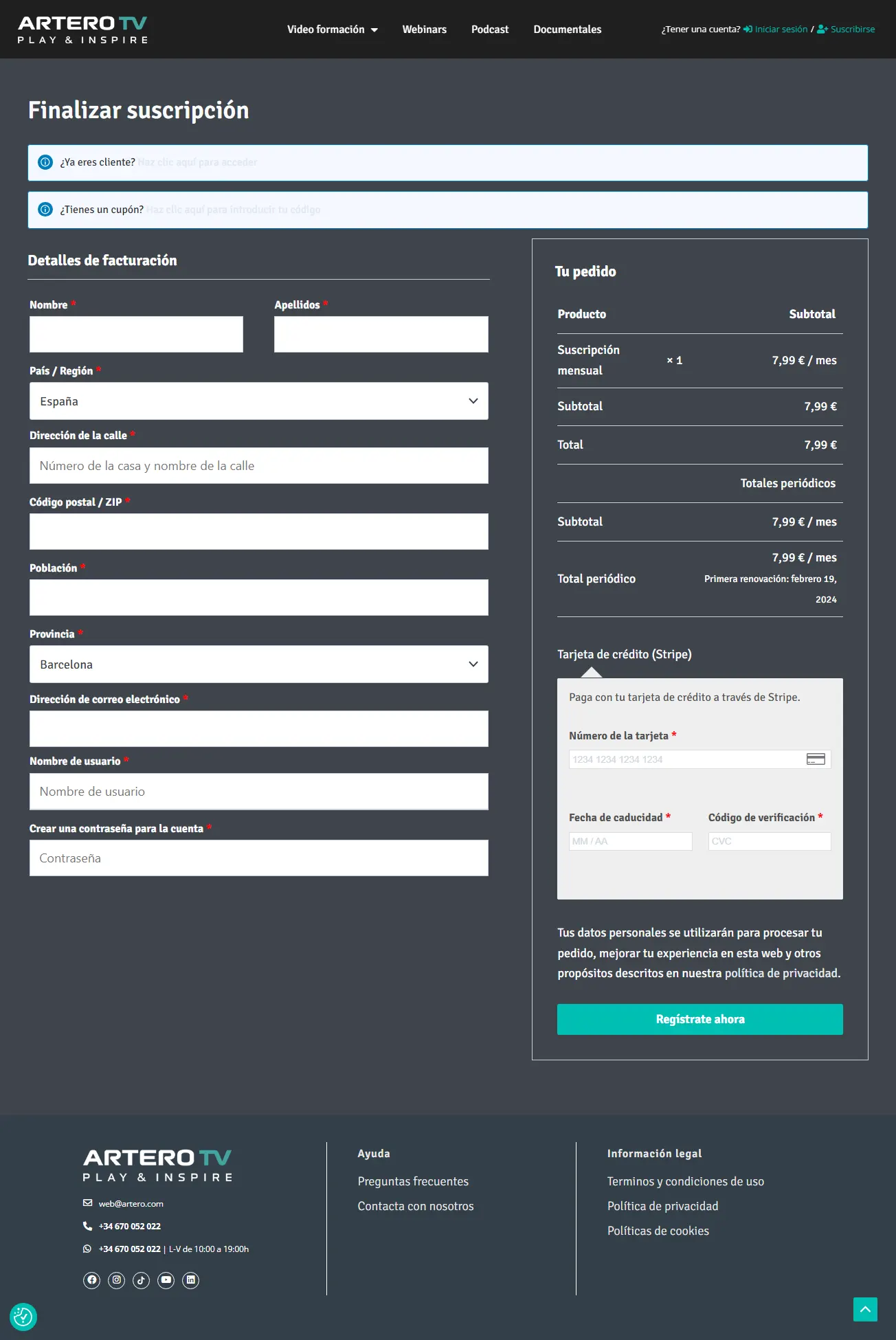Click the Código postal / ZIP field
Screen dimensions: 896x1340
(258, 532)
